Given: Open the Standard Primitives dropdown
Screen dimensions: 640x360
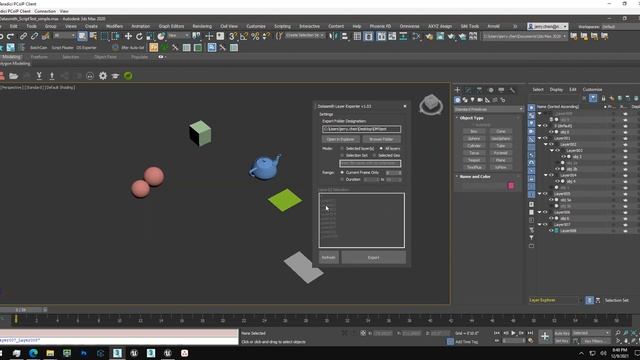Looking at the screenshot, I should click(489, 109).
